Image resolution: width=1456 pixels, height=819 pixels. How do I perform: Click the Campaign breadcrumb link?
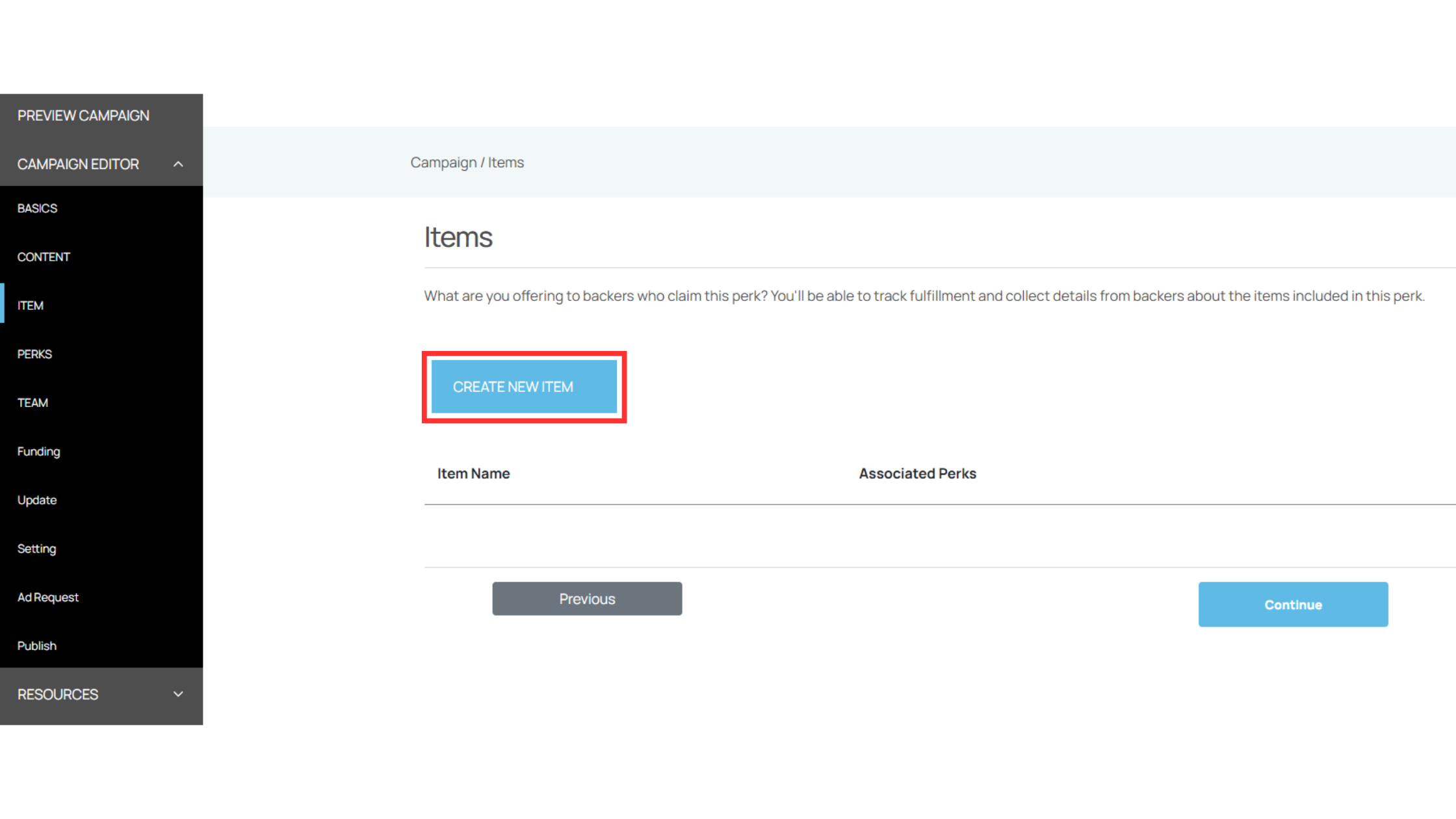coord(443,162)
